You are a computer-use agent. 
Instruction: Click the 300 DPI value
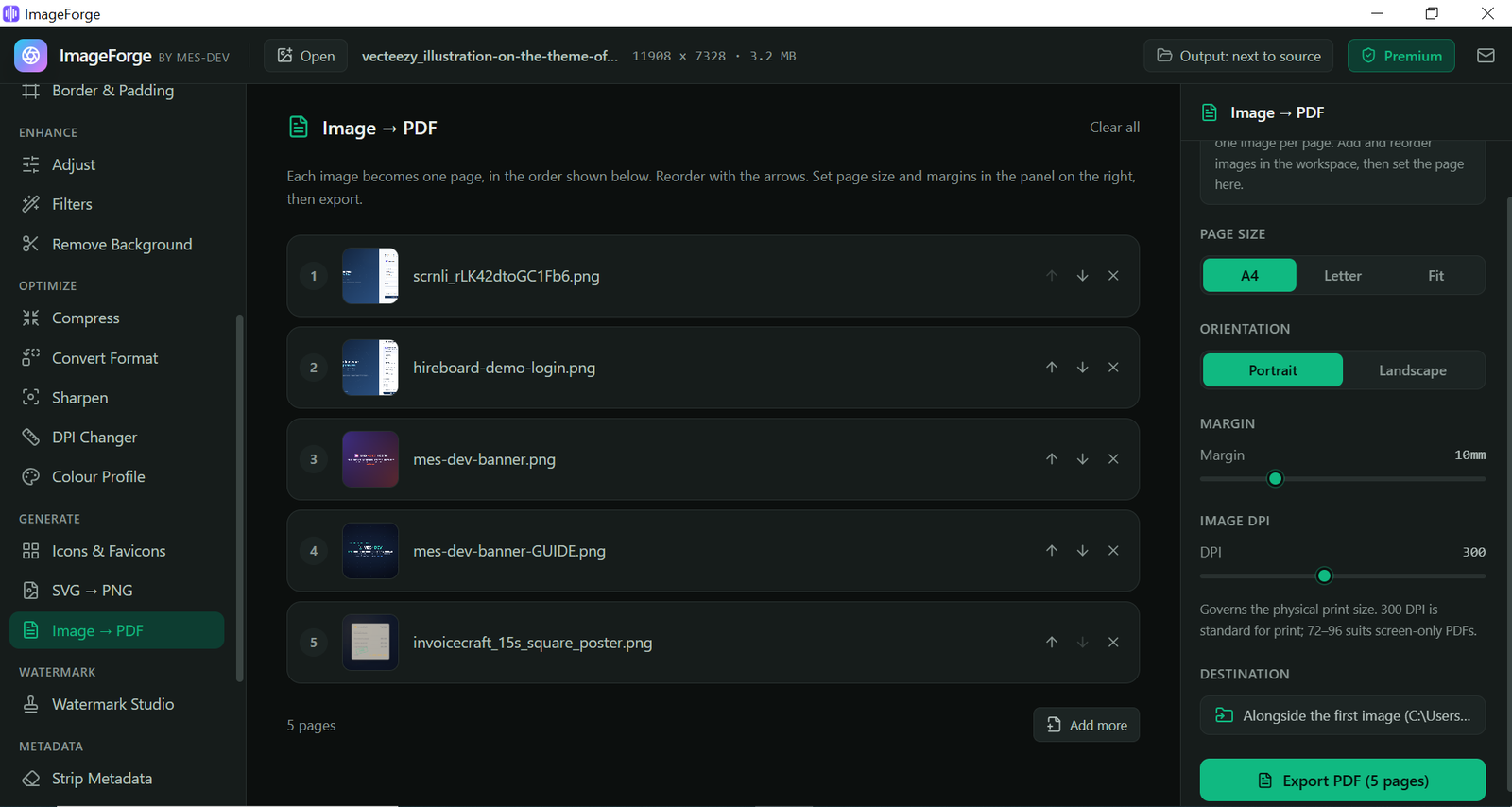coord(1474,552)
